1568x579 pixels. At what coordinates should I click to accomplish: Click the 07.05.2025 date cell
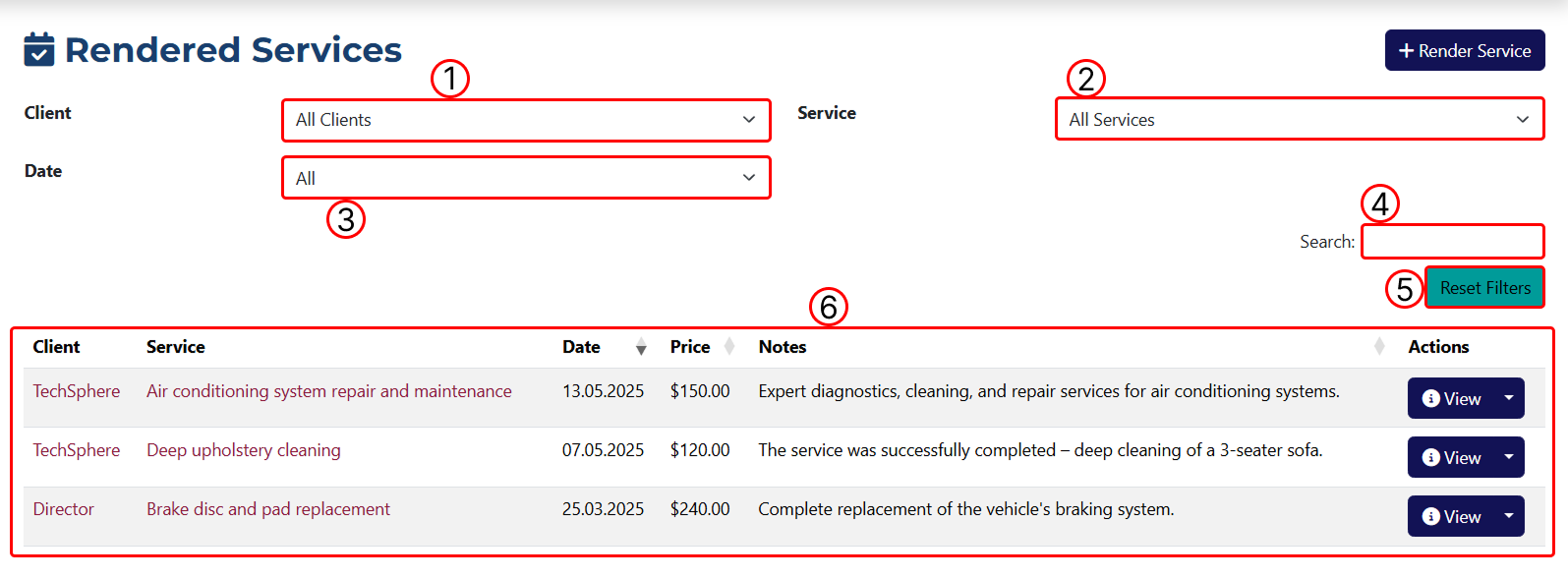(x=604, y=450)
